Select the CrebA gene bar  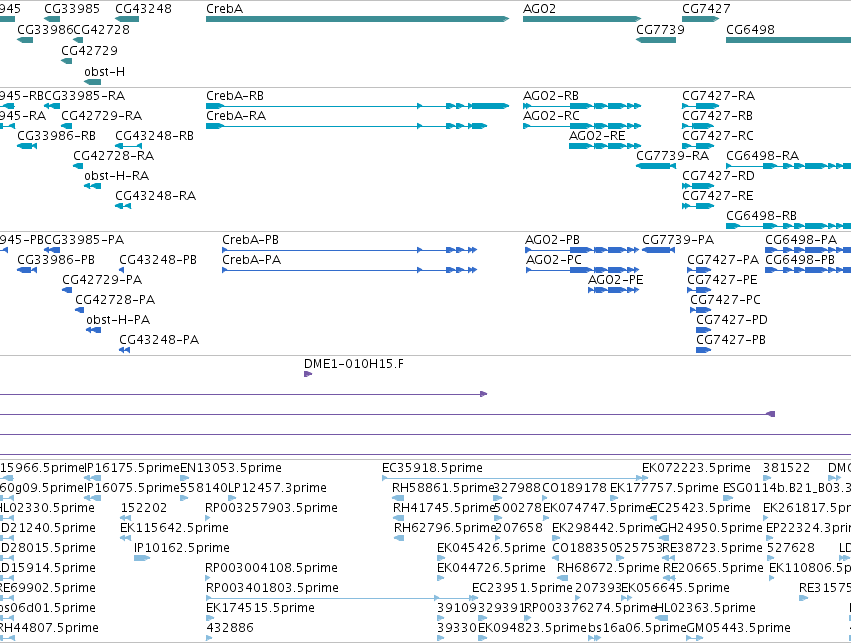click(x=357, y=19)
